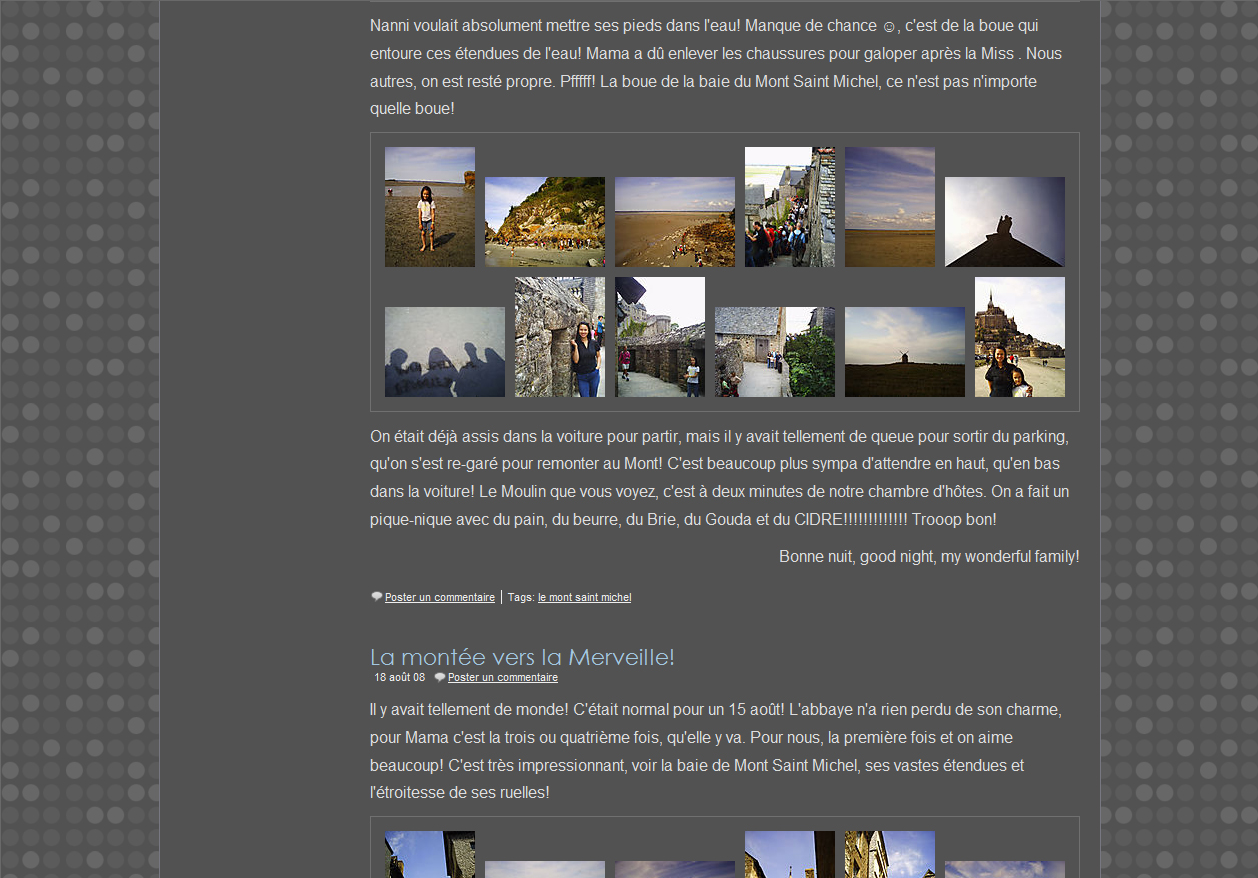View the wide sandy bay overlook thumbnail
Screen dimensions: 1258x878
675,222
